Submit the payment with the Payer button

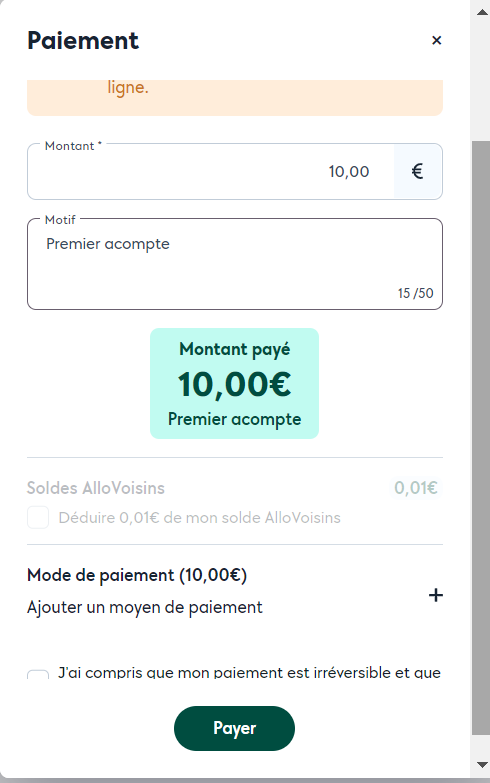point(234,728)
